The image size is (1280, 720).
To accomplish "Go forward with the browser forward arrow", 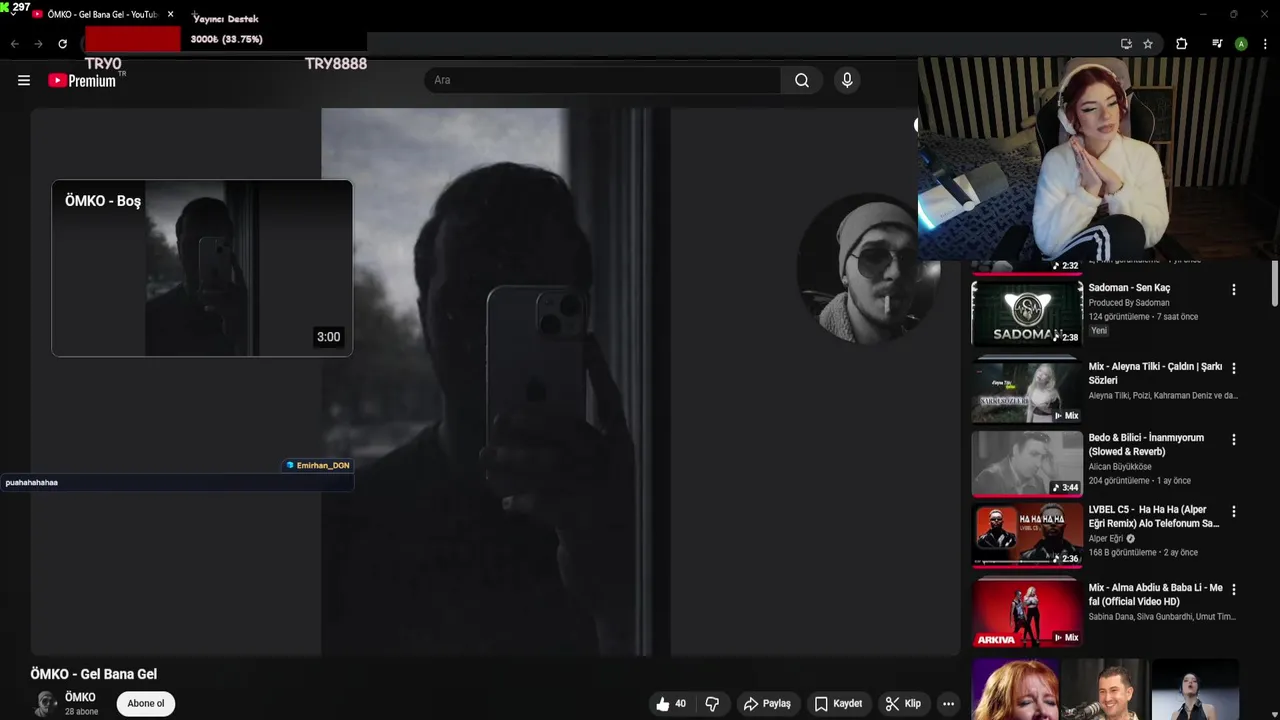I will pos(38,44).
